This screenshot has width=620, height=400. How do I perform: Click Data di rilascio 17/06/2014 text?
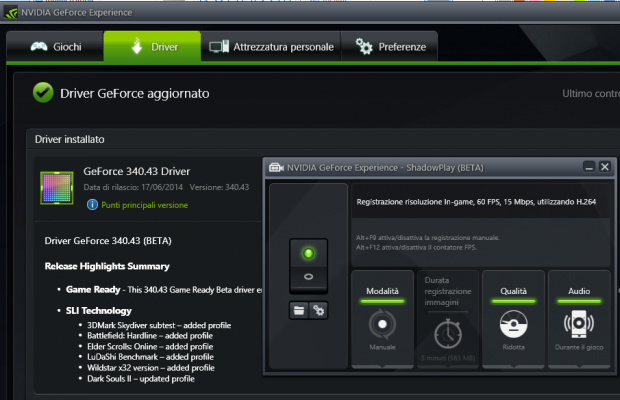click(133, 187)
